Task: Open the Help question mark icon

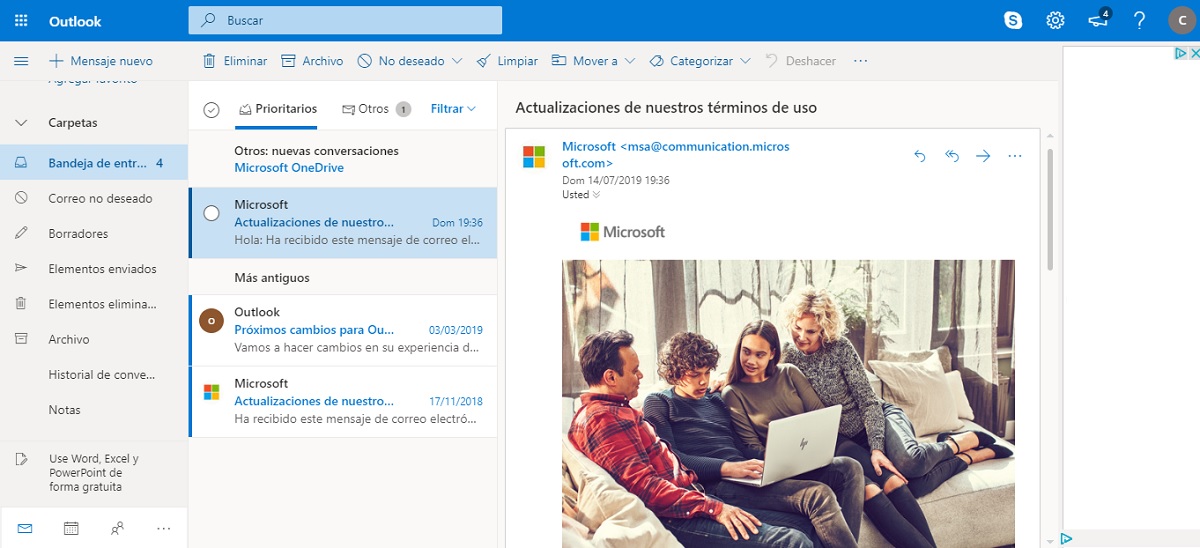Action: click(1139, 20)
